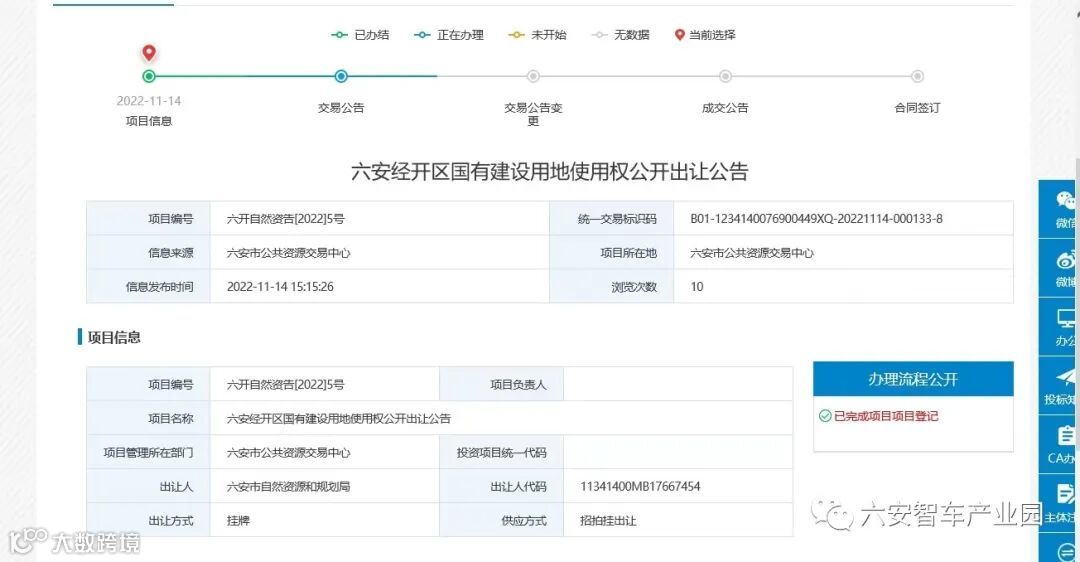Click the 交易公告 stage label
The image size is (1080, 562).
tap(341, 107)
